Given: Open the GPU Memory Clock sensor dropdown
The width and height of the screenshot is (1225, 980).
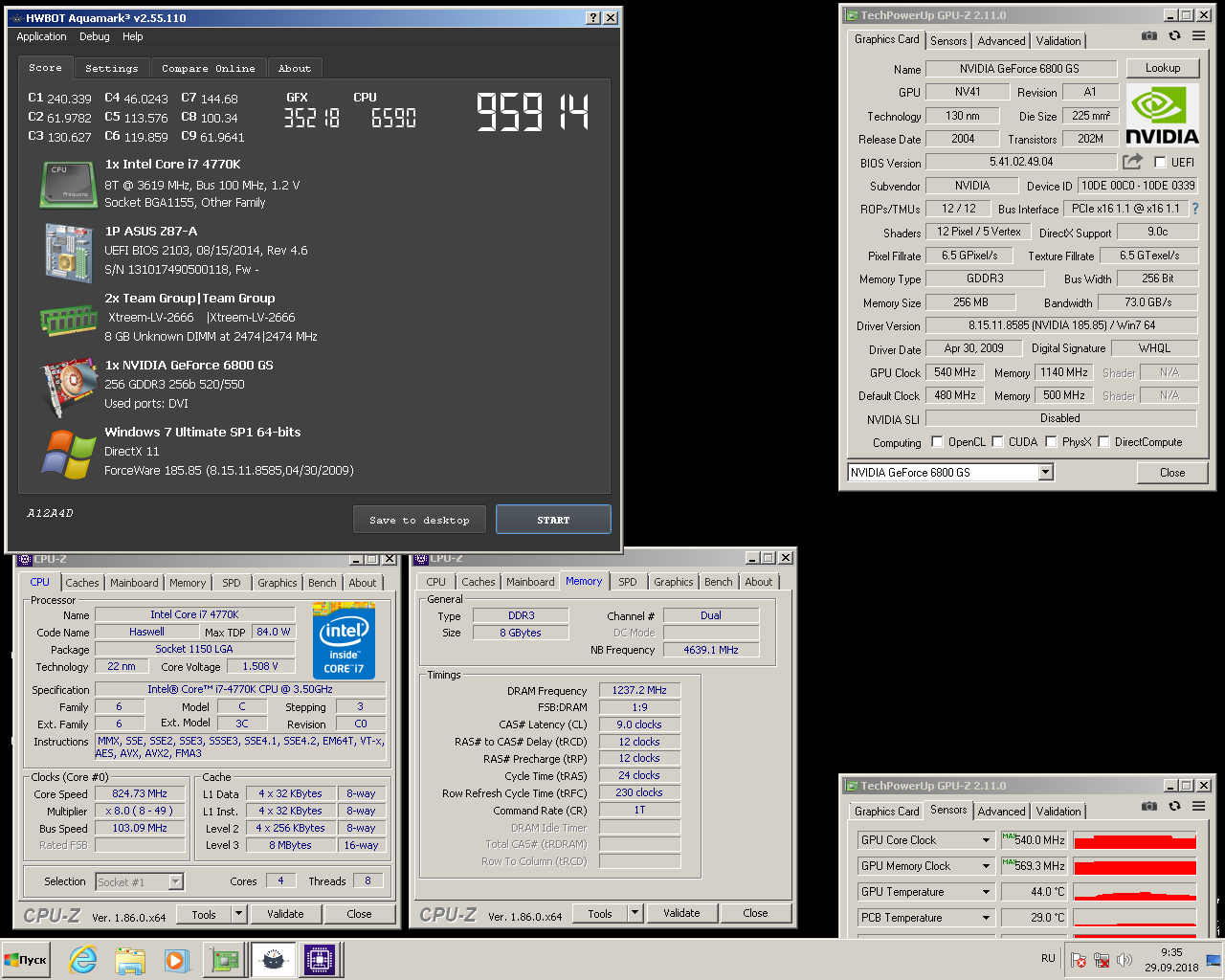Looking at the screenshot, I should pos(986,865).
